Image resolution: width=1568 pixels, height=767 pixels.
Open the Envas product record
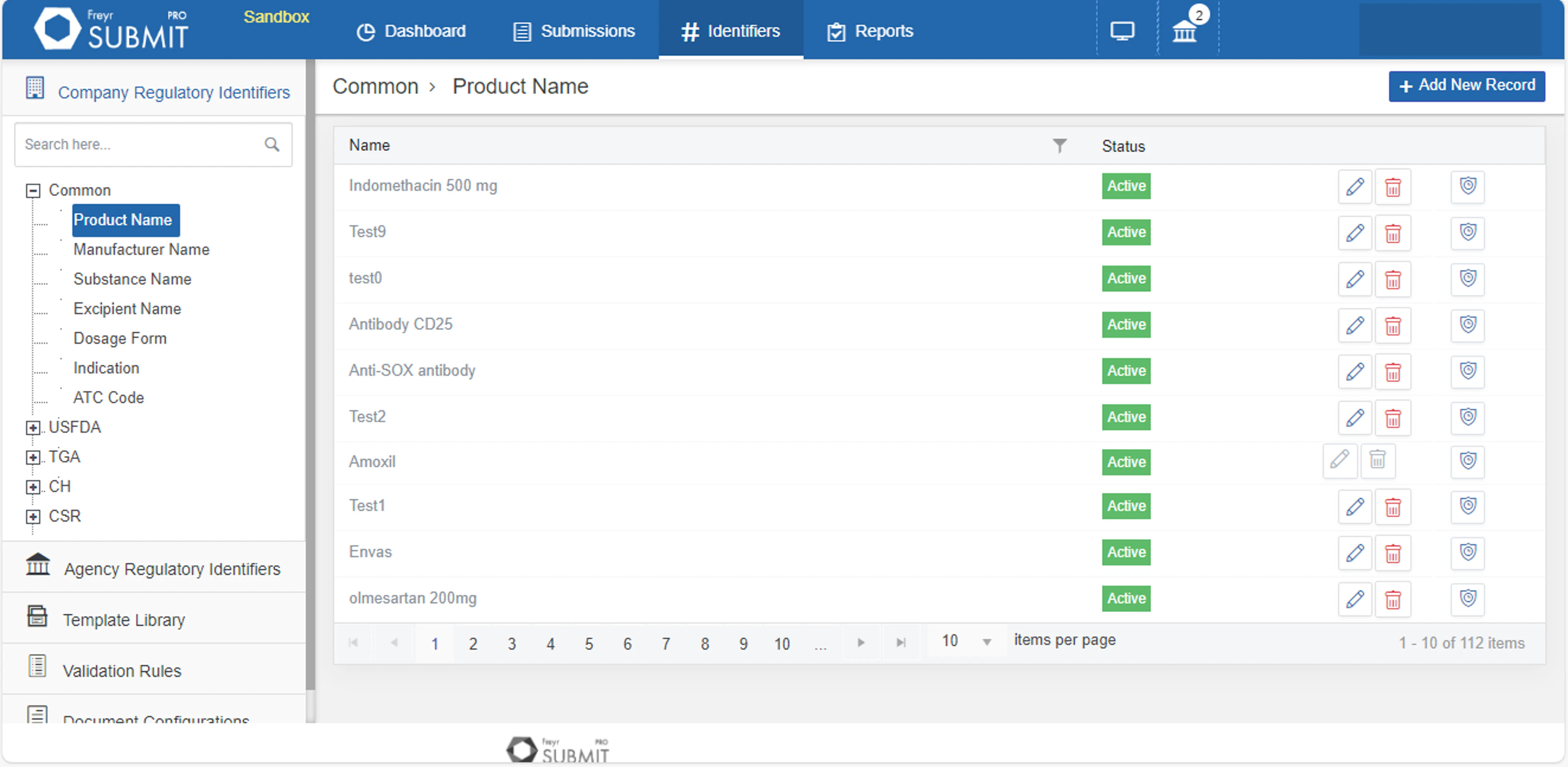point(370,551)
